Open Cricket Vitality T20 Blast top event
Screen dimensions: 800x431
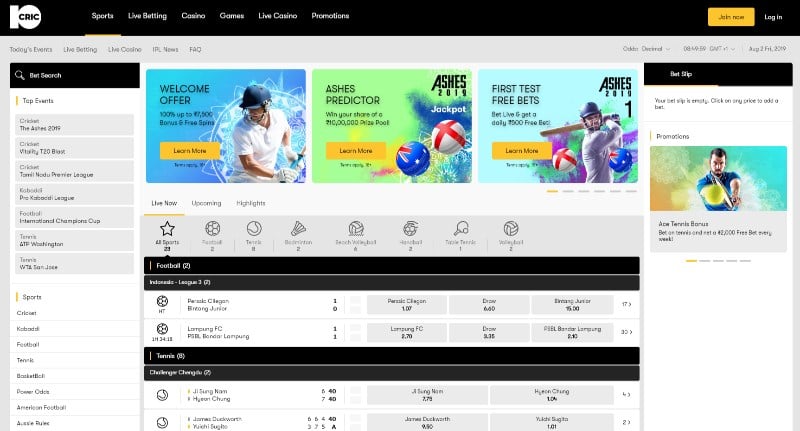click(74, 148)
